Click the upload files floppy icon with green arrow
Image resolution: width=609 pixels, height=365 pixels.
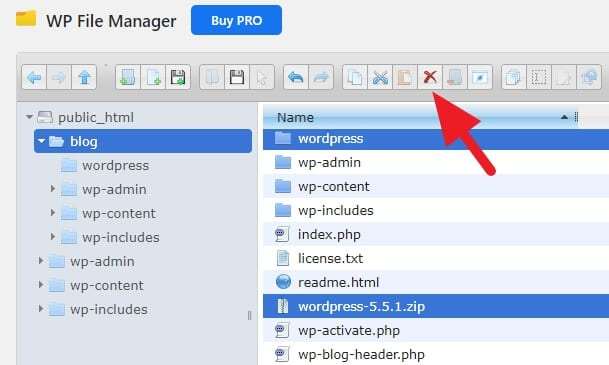178,77
